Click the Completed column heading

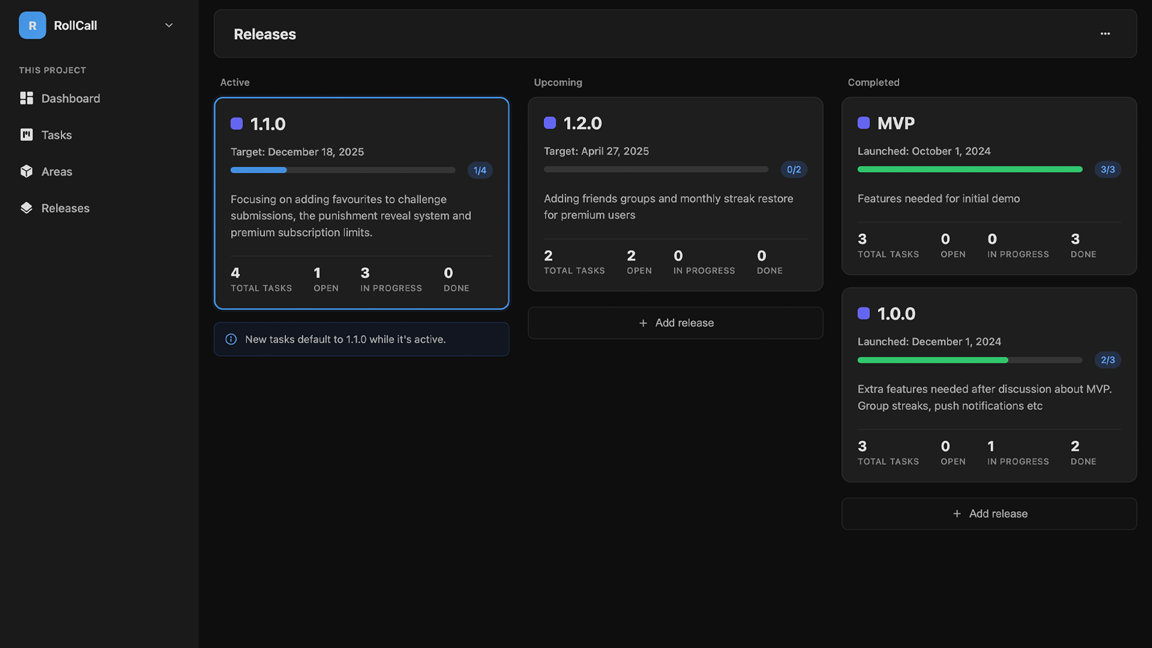[x=873, y=82]
